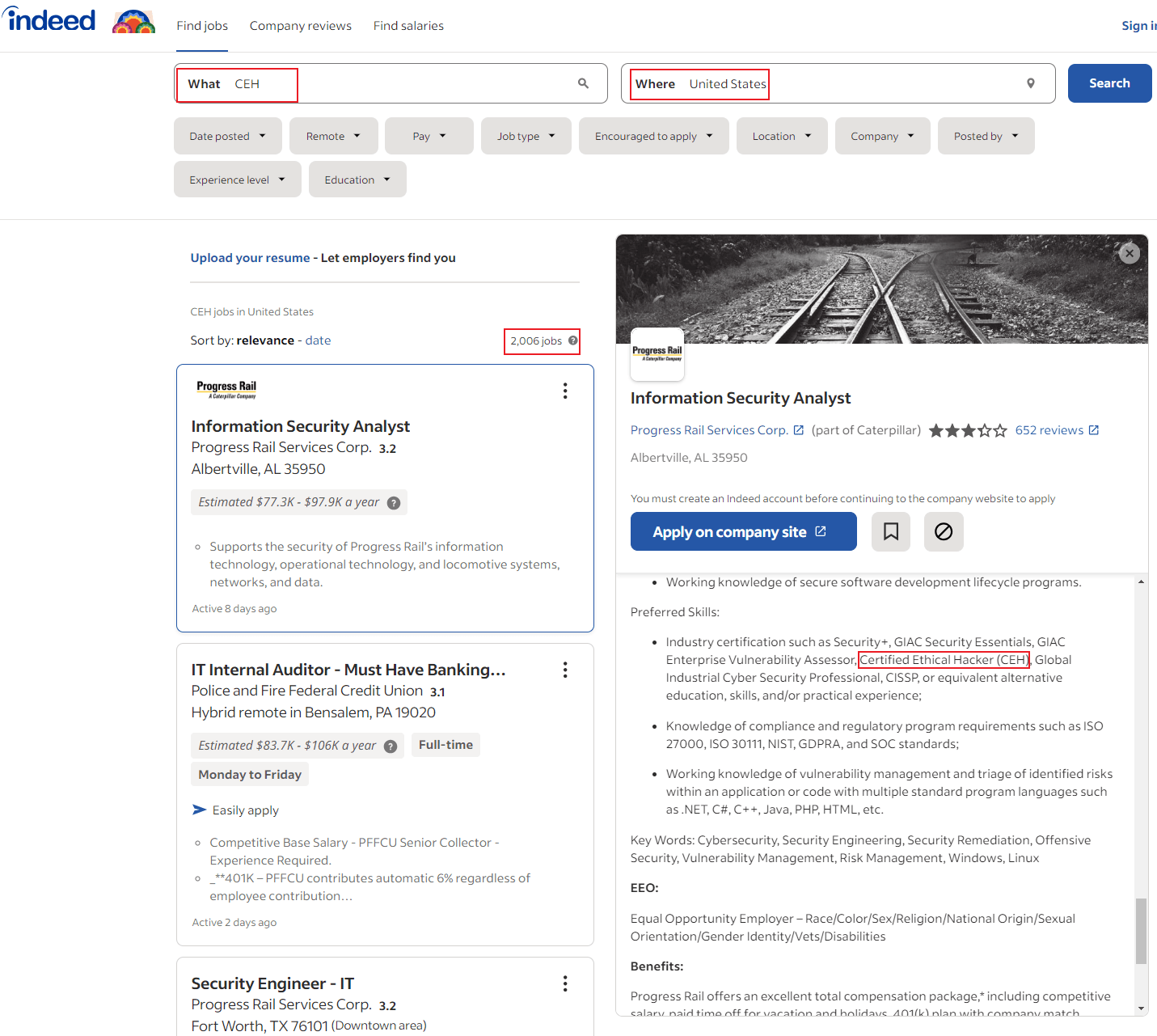Screen dimensions: 1157x1036
Task: Open Progress Rail Services Corp. company link
Action: (709, 430)
